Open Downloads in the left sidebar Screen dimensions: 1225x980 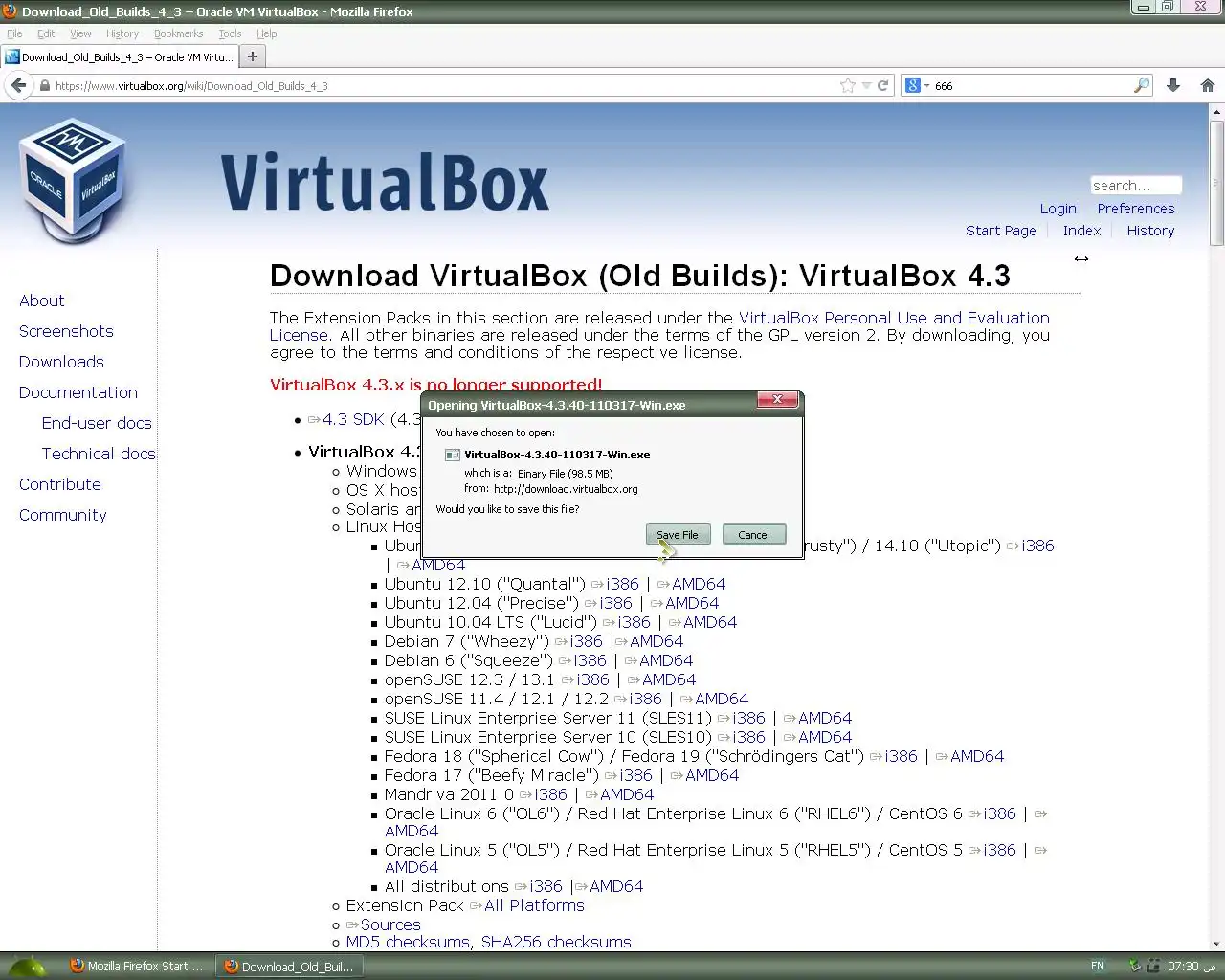pyautogui.click(x=61, y=362)
